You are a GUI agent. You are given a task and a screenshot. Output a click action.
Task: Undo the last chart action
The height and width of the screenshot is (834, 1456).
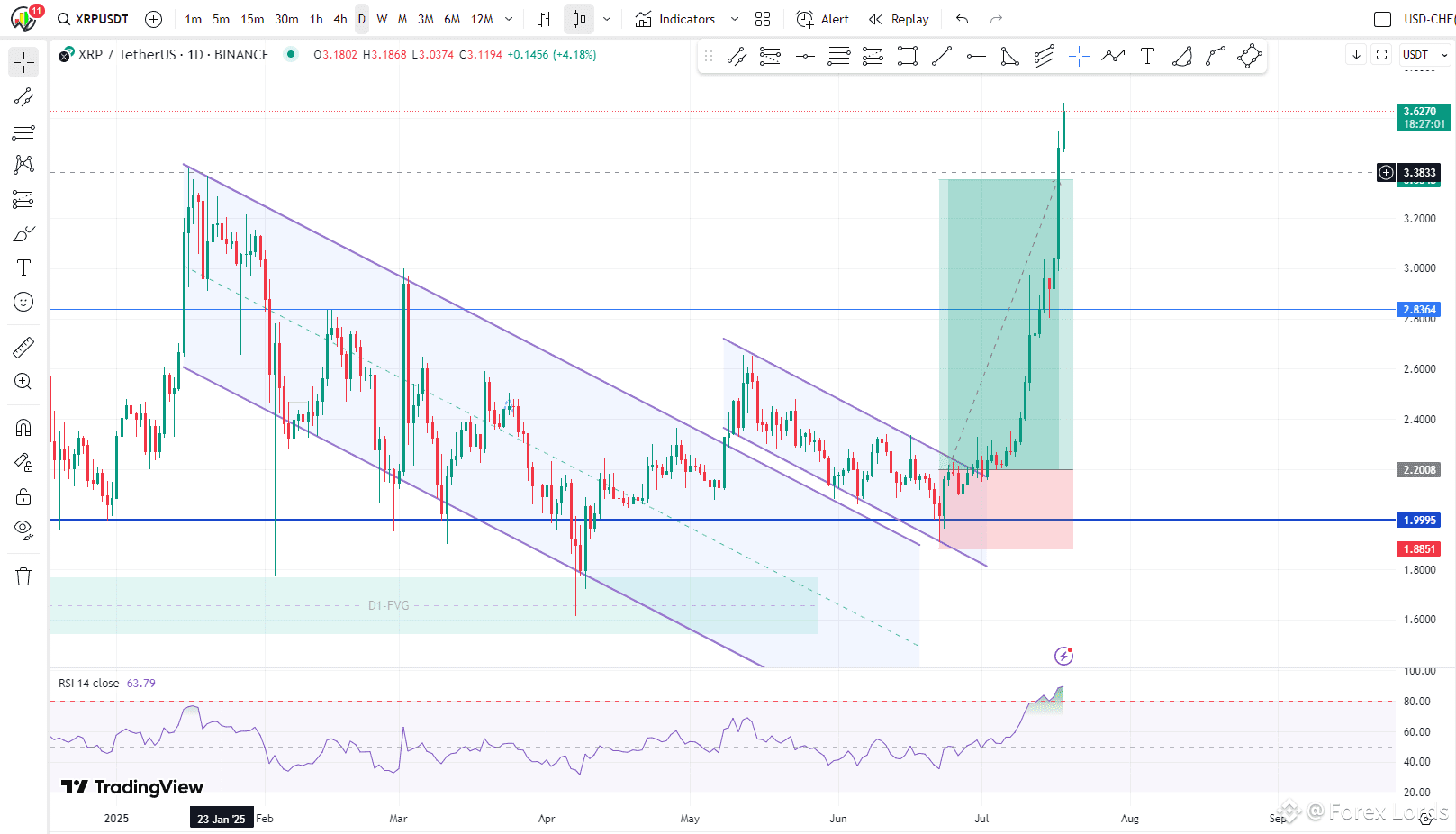(x=963, y=19)
